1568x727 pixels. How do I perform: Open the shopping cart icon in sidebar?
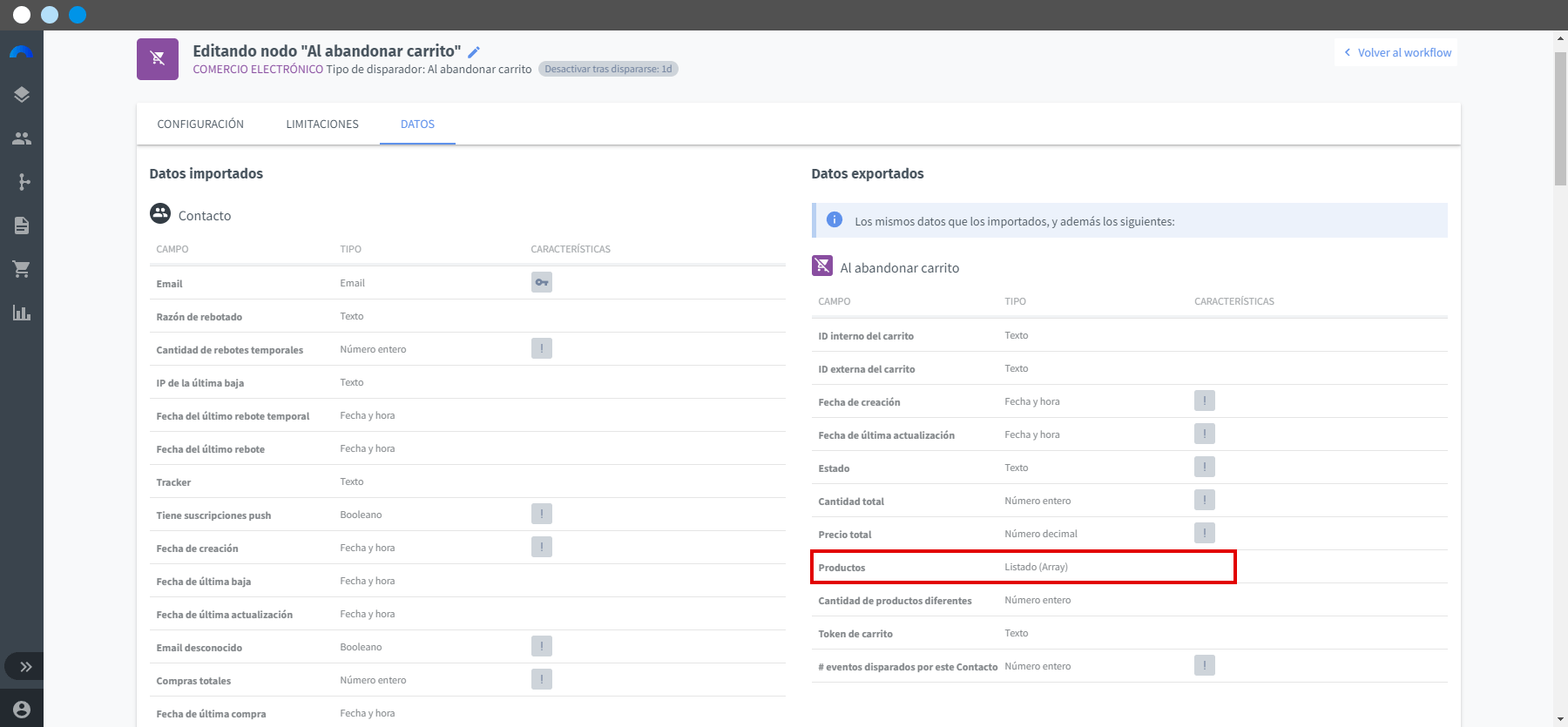(22, 269)
